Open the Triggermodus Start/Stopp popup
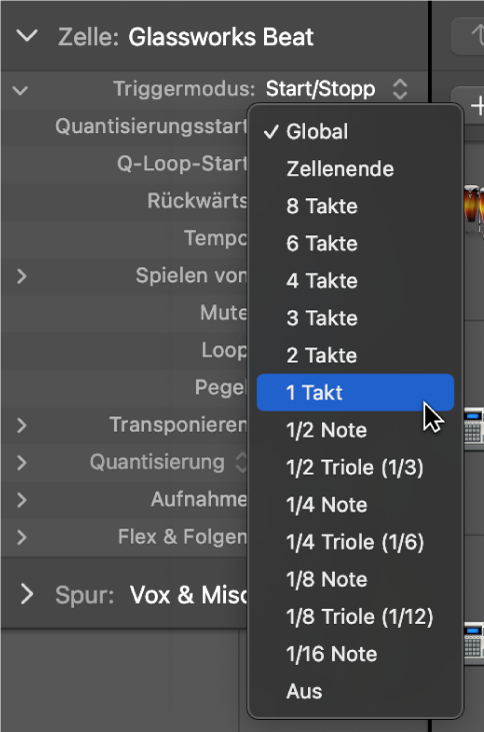 tap(337, 89)
